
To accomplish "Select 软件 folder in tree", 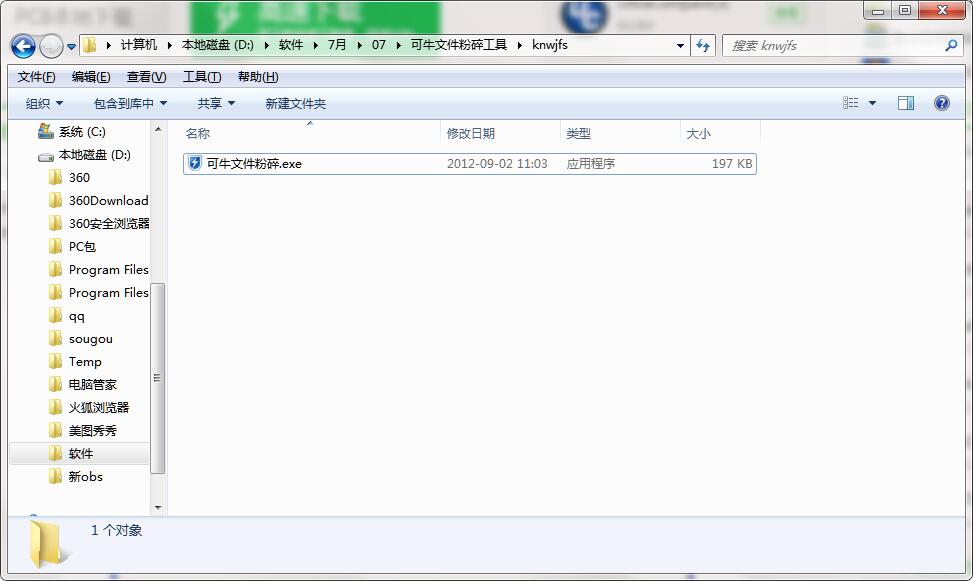I will [x=81, y=454].
